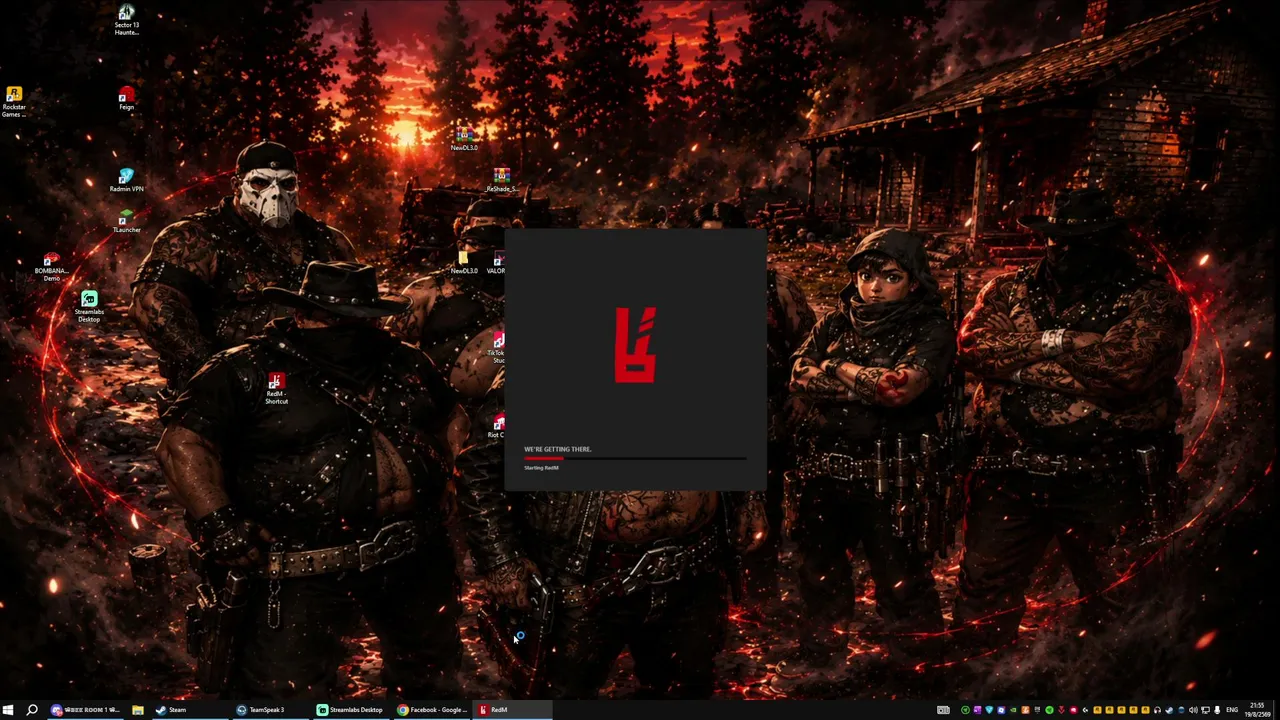The image size is (1280, 720).
Task: Open the taskbar search
Action: [32, 710]
